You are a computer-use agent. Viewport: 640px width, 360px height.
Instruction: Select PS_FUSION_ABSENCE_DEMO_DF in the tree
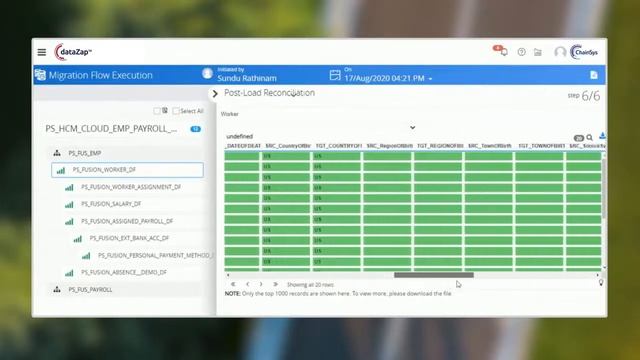click(x=124, y=272)
